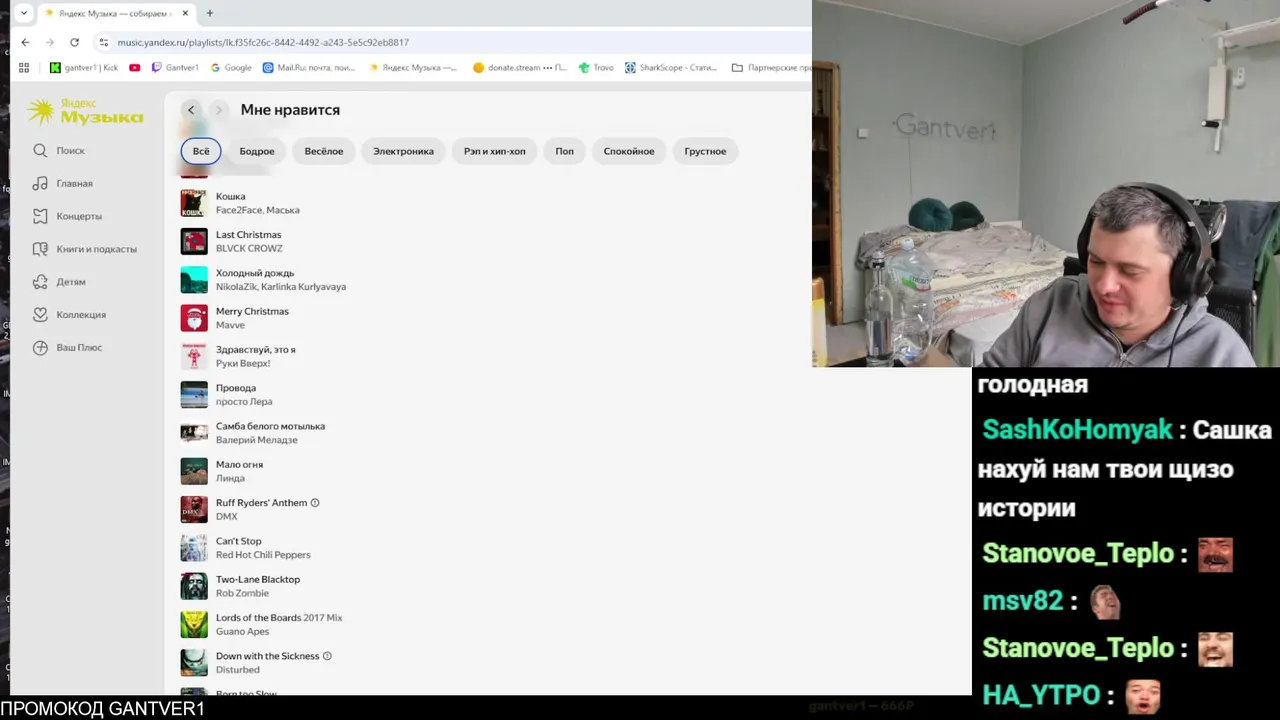Viewport: 1280px width, 720px height.
Task: Open Детям section in sidebar
Action: click(59, 282)
